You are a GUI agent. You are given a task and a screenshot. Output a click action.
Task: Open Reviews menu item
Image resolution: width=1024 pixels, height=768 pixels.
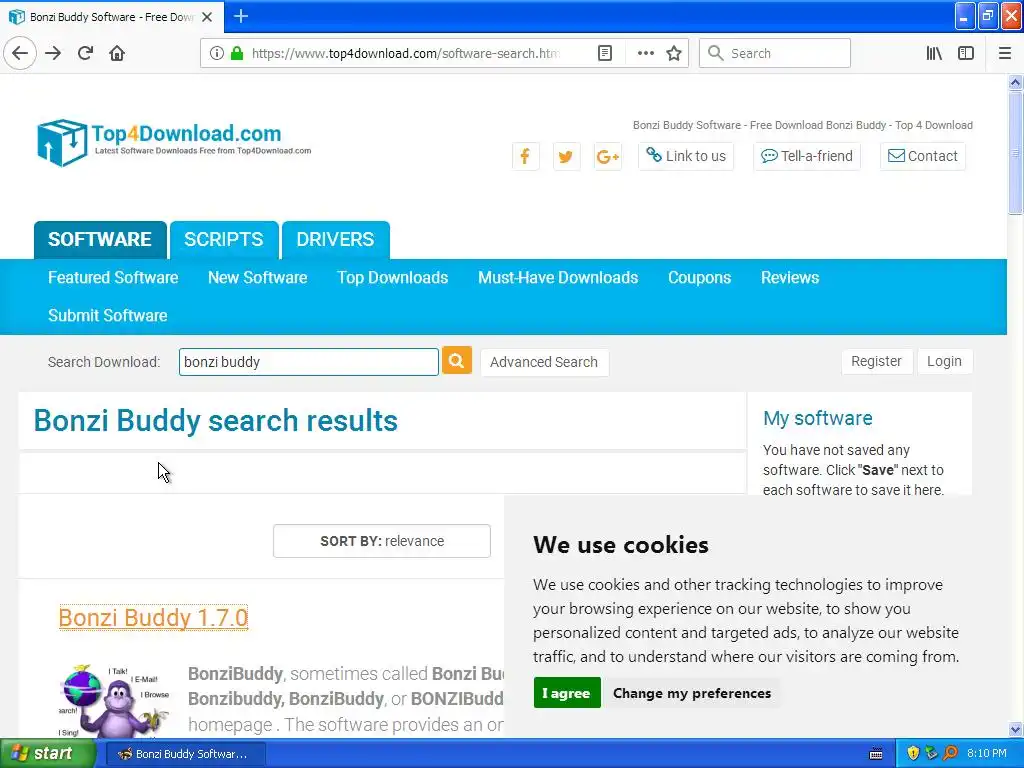[x=790, y=278]
